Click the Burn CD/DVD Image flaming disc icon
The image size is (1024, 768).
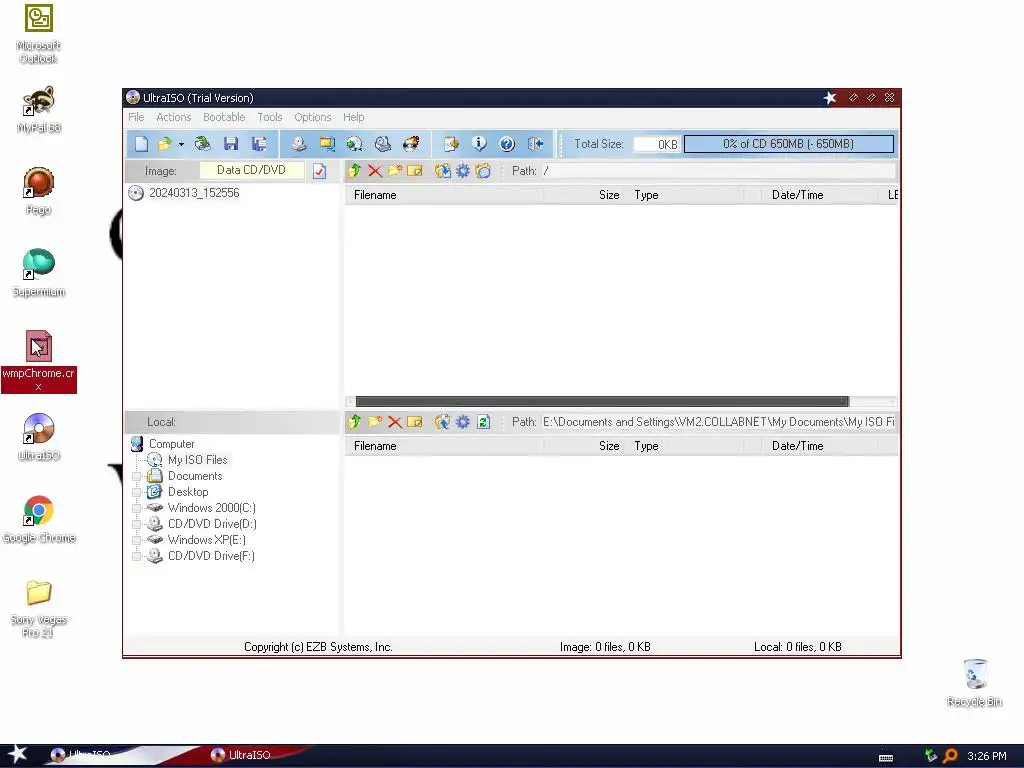[x=411, y=144]
